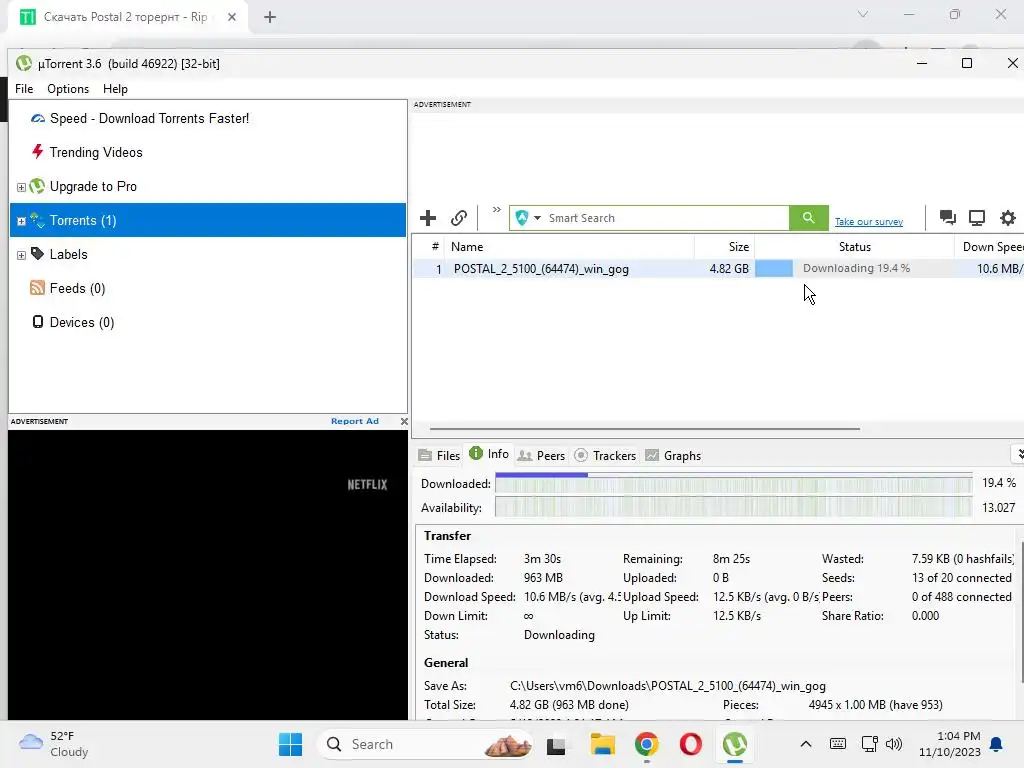Open the notifications bell icon
This screenshot has height=768, width=1024.
click(x=997, y=744)
